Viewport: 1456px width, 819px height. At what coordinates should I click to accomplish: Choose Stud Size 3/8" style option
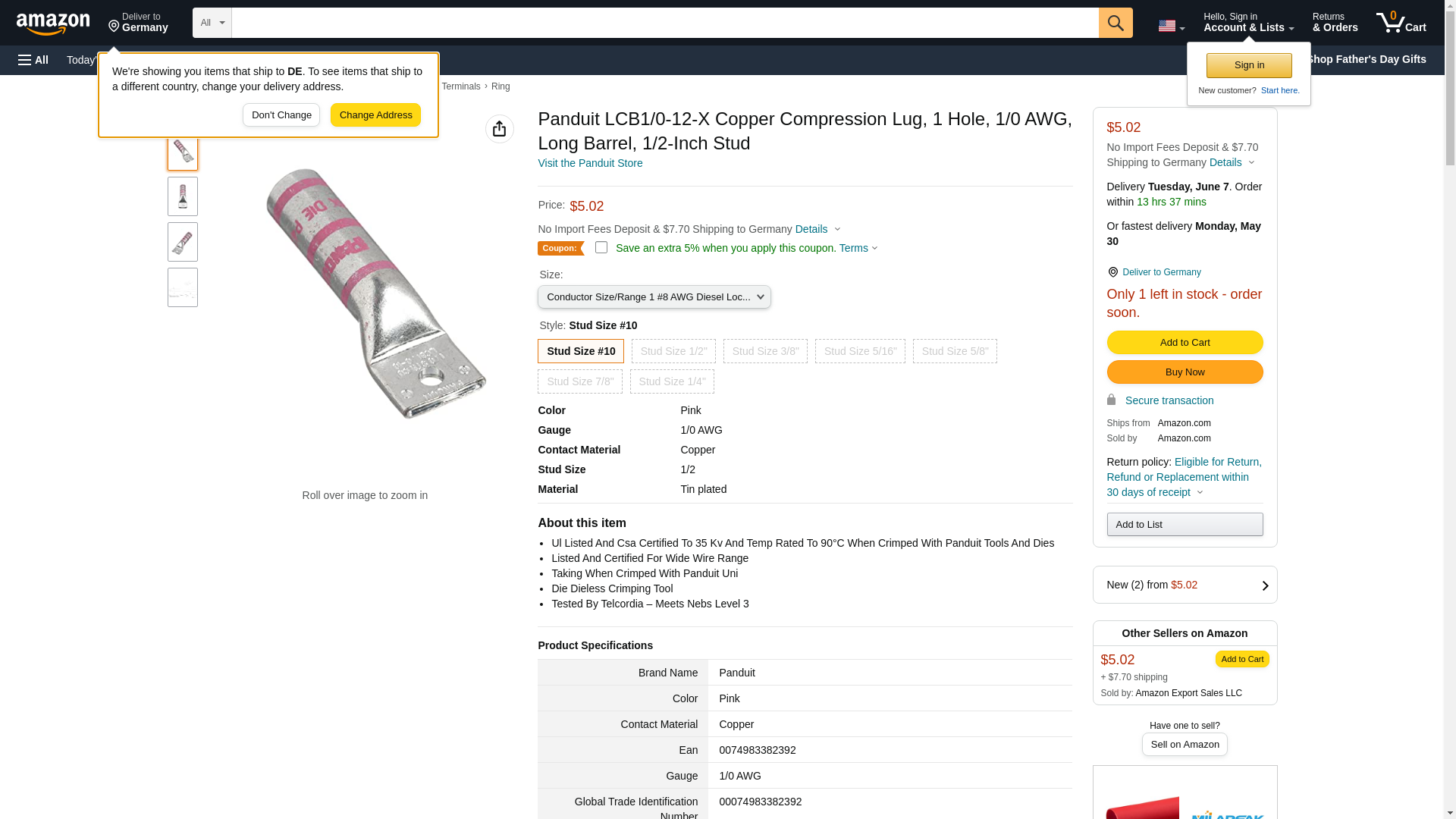coord(764,351)
